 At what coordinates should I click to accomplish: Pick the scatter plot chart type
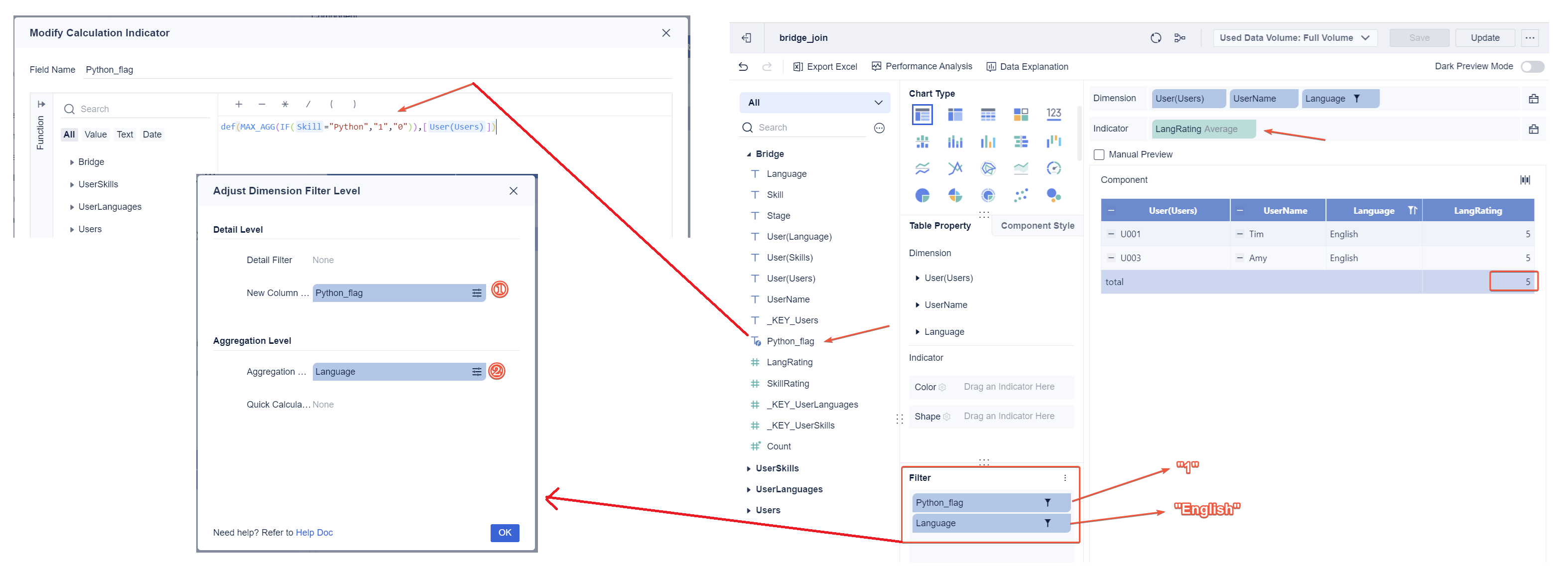(1021, 195)
